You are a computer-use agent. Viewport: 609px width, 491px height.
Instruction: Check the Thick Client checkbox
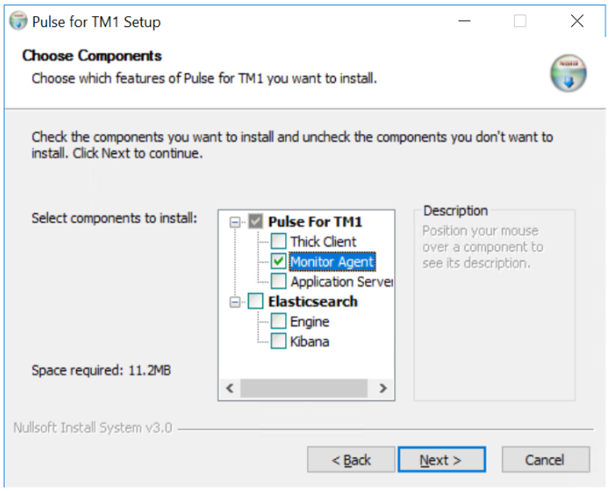(278, 241)
